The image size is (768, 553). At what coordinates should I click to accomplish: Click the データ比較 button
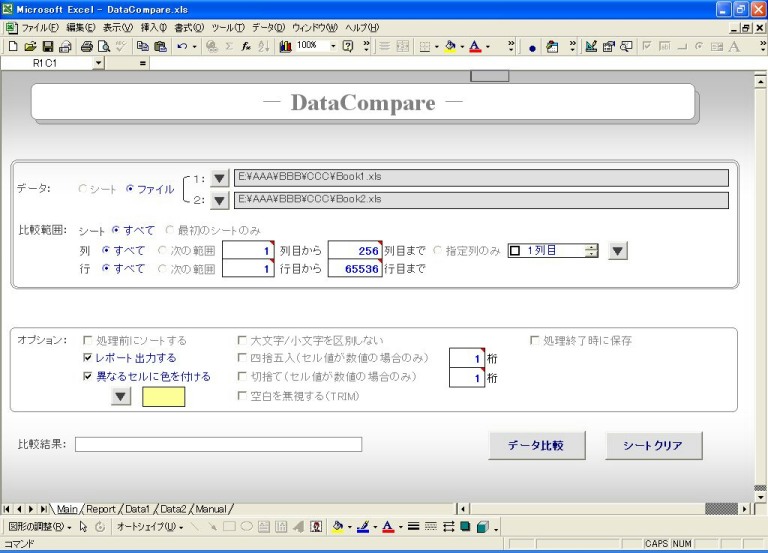(536, 446)
